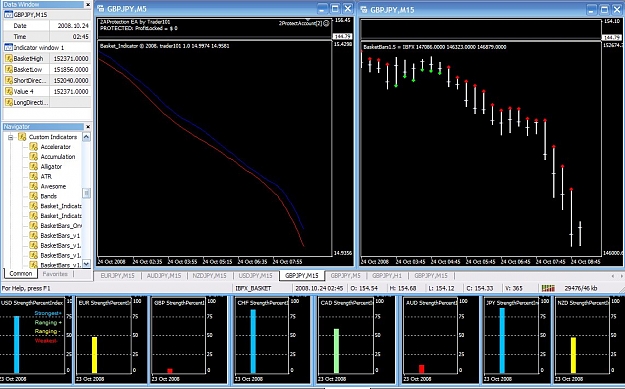Click the BasketHigh value 152371.0000

click(71, 59)
